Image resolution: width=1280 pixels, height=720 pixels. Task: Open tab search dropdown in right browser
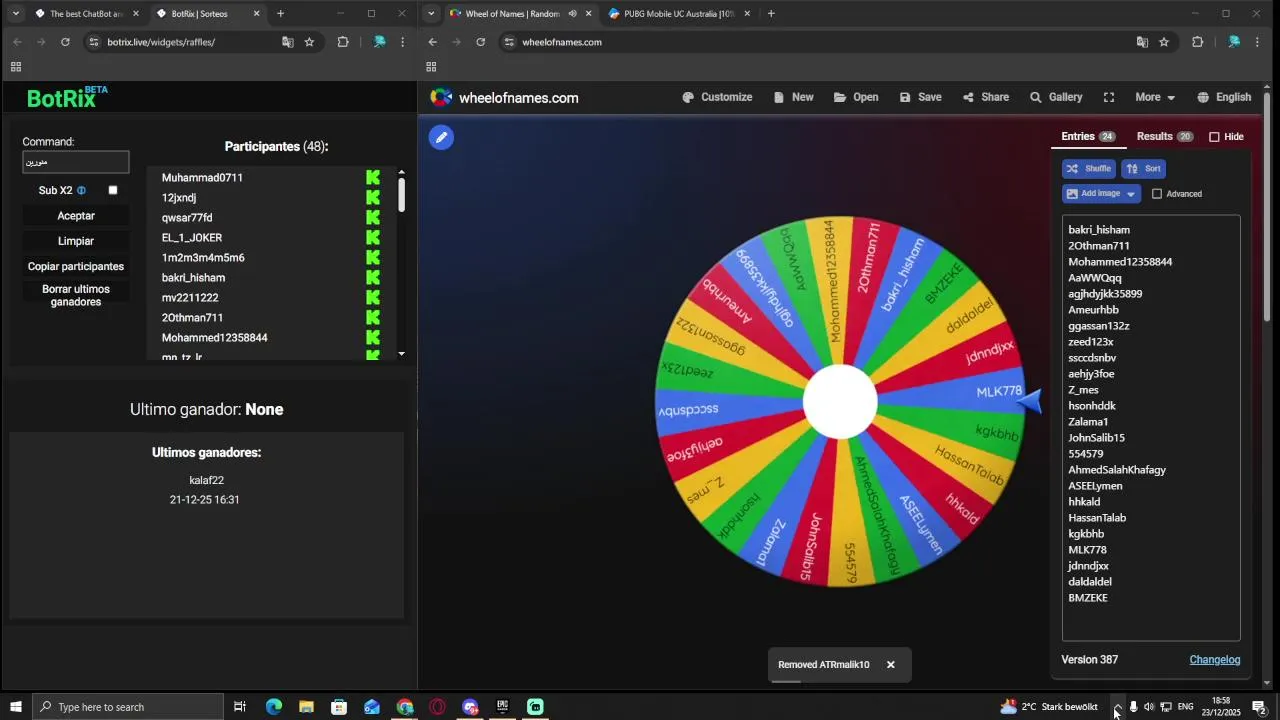pyautogui.click(x=430, y=14)
